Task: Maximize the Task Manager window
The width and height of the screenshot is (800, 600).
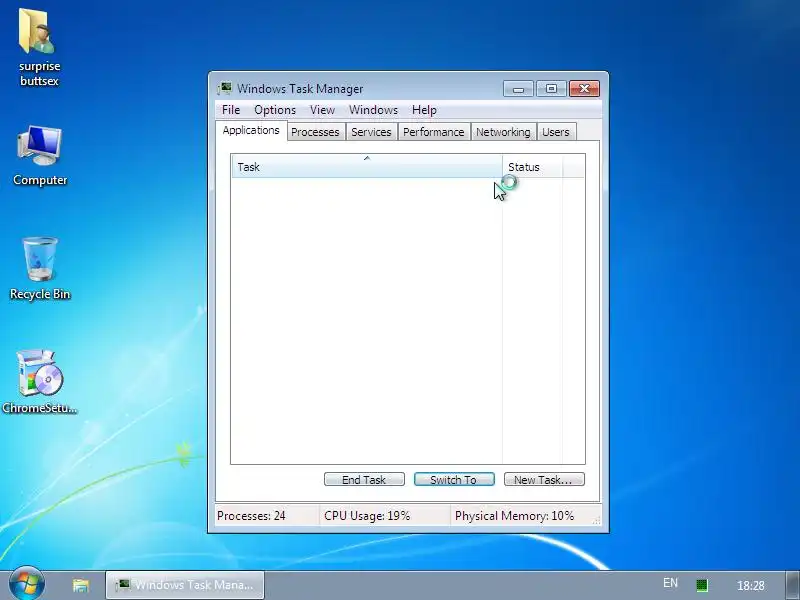Action: [551, 89]
